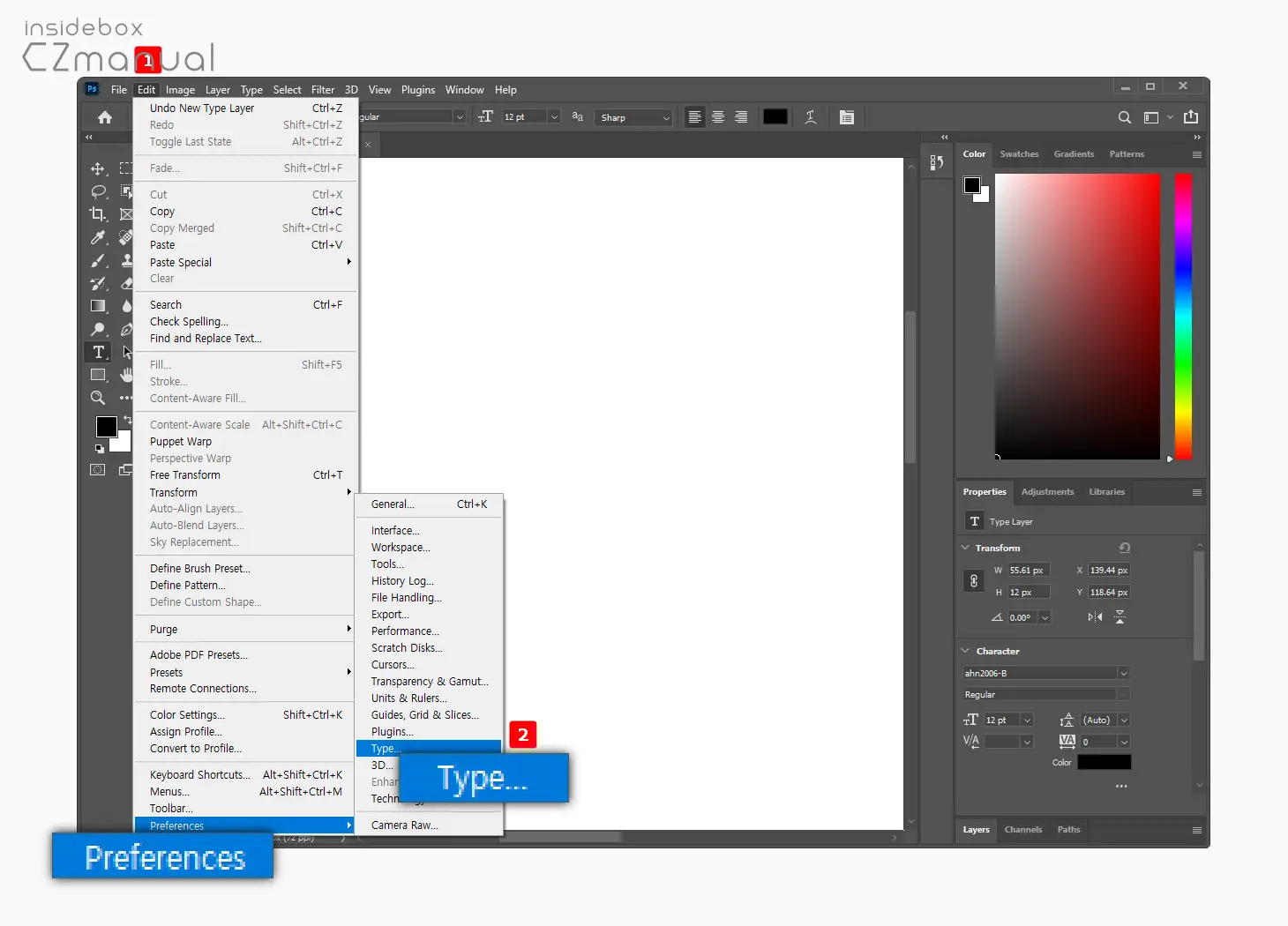Open the (Auto) leading dropdown
Screen dimensions: 1288x926
click(1124, 721)
